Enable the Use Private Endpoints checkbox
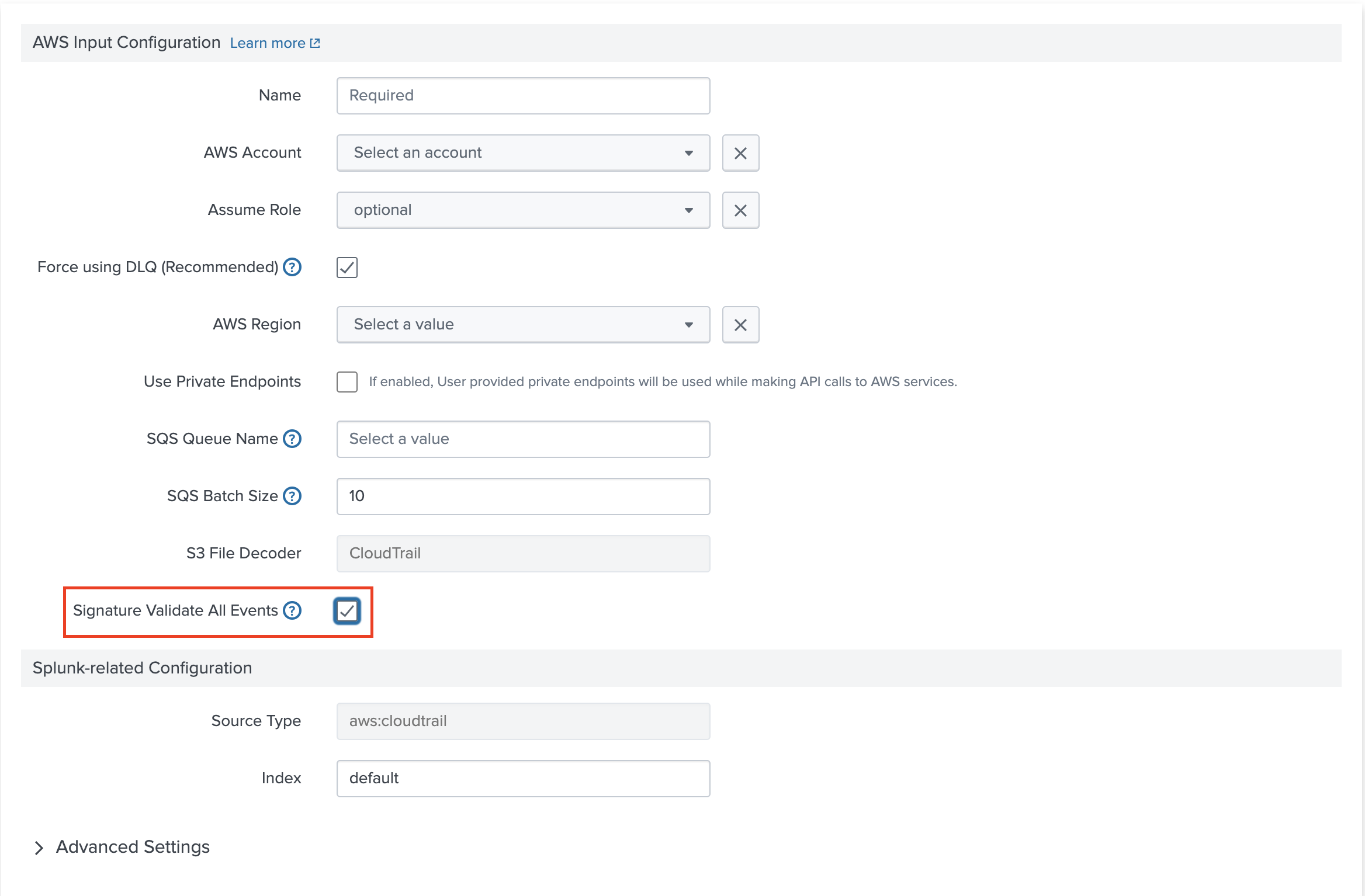 tap(347, 381)
